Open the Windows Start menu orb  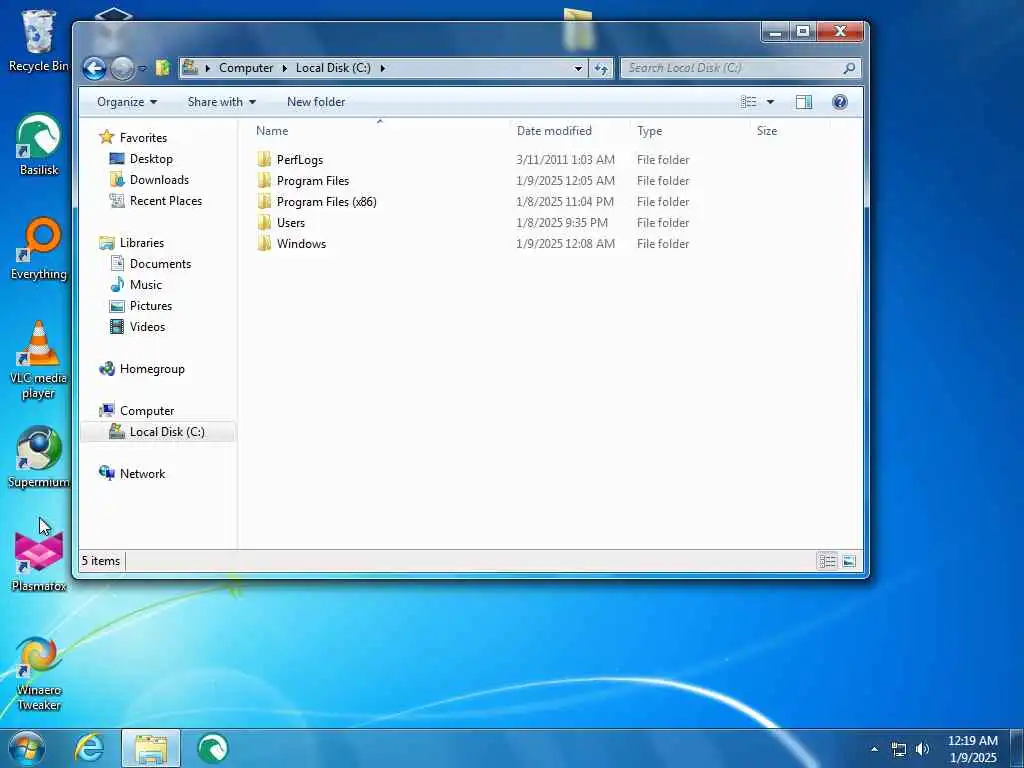[x=26, y=748]
